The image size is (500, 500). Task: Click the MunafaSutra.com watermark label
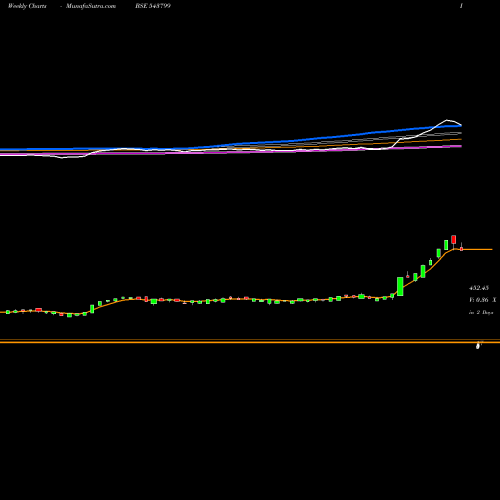tap(91, 6)
